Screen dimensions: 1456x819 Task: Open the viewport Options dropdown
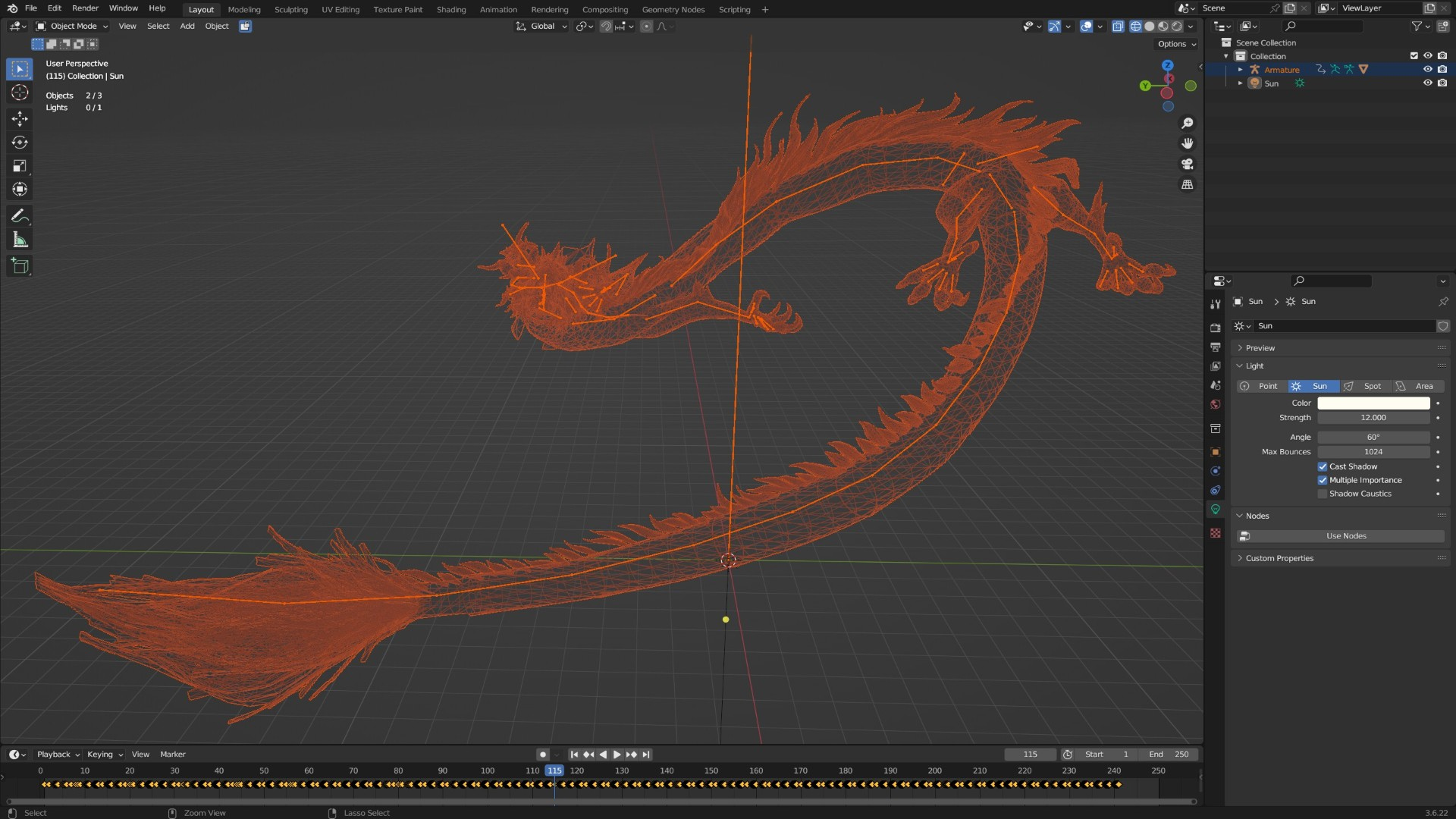pyautogui.click(x=1177, y=44)
